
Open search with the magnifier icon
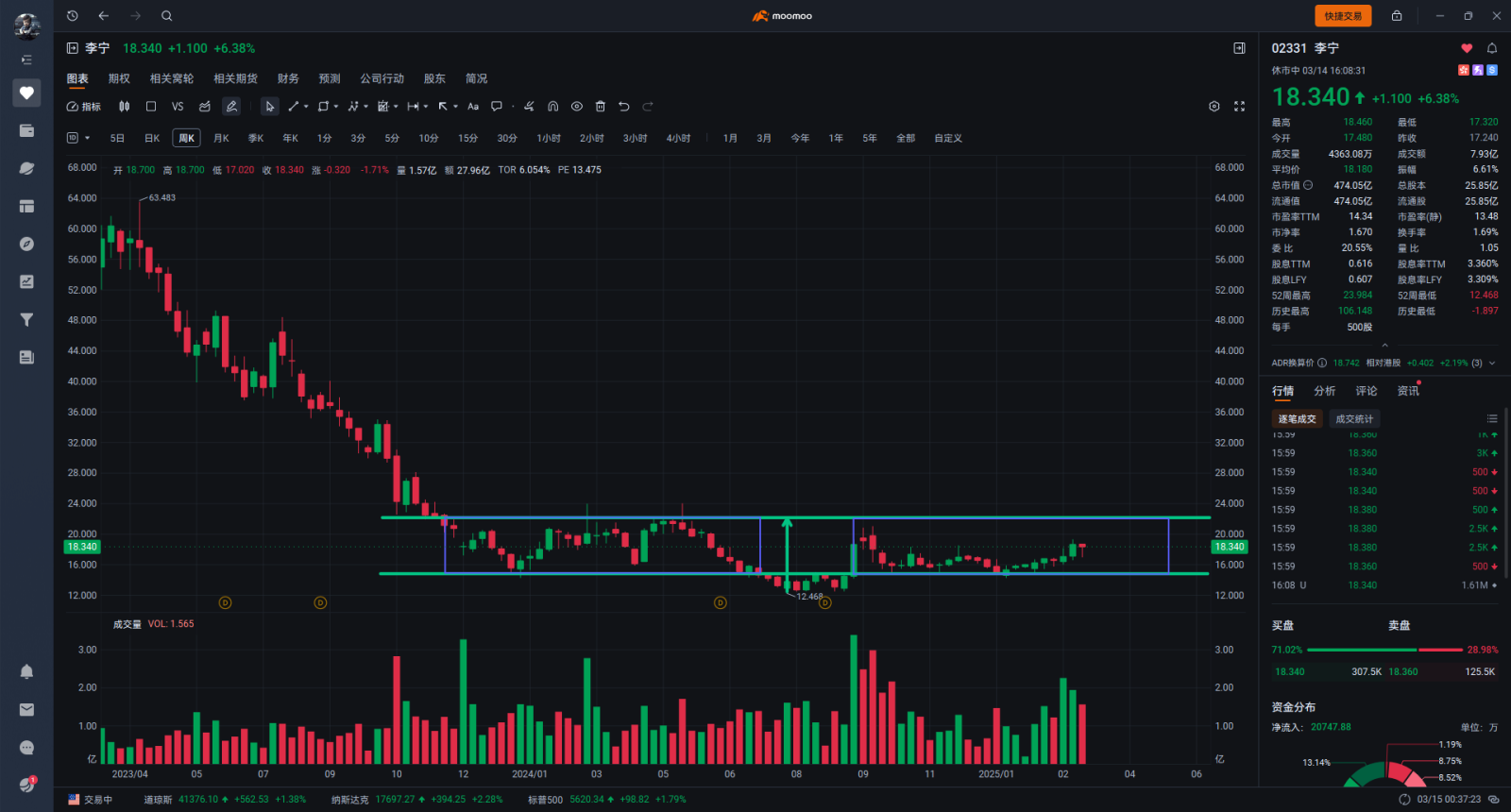pos(166,16)
